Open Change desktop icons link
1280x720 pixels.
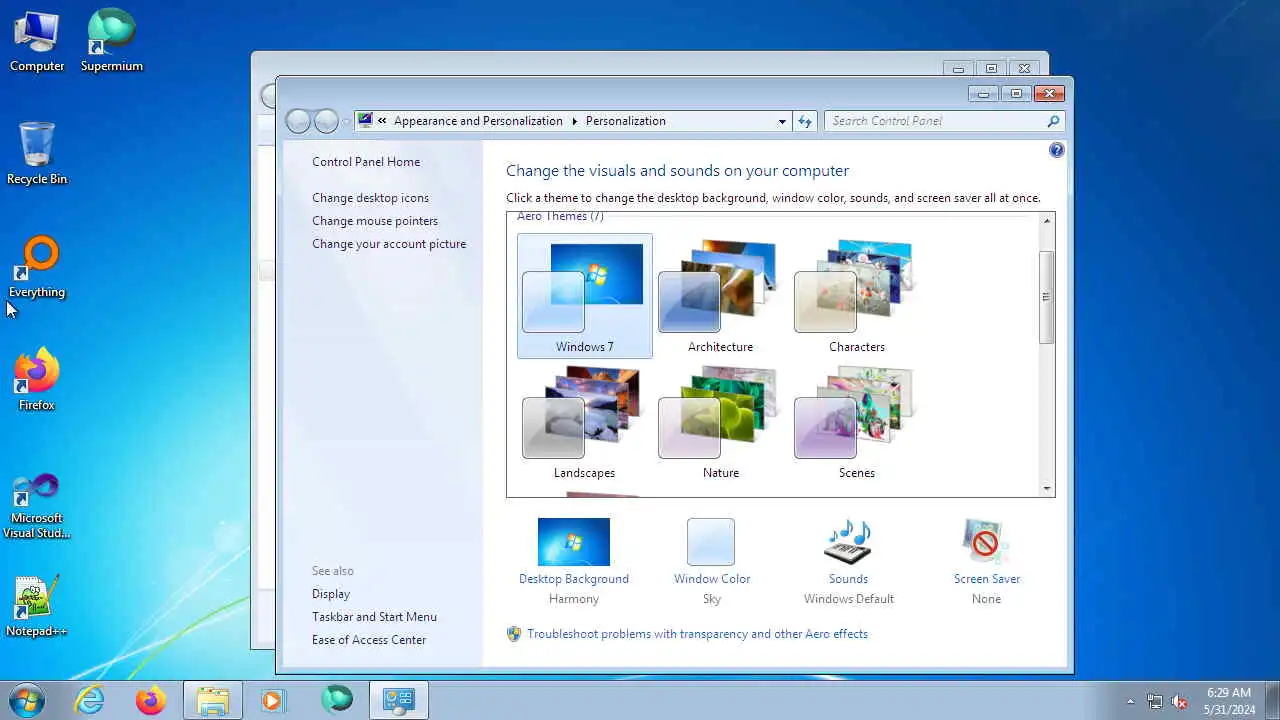(x=370, y=198)
